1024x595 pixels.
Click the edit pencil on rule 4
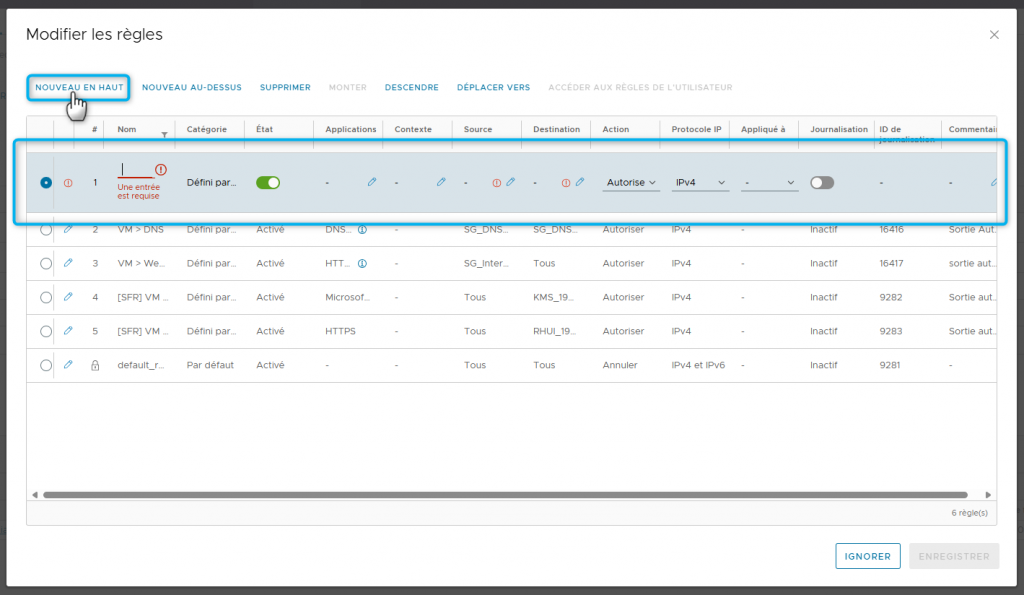coord(68,297)
